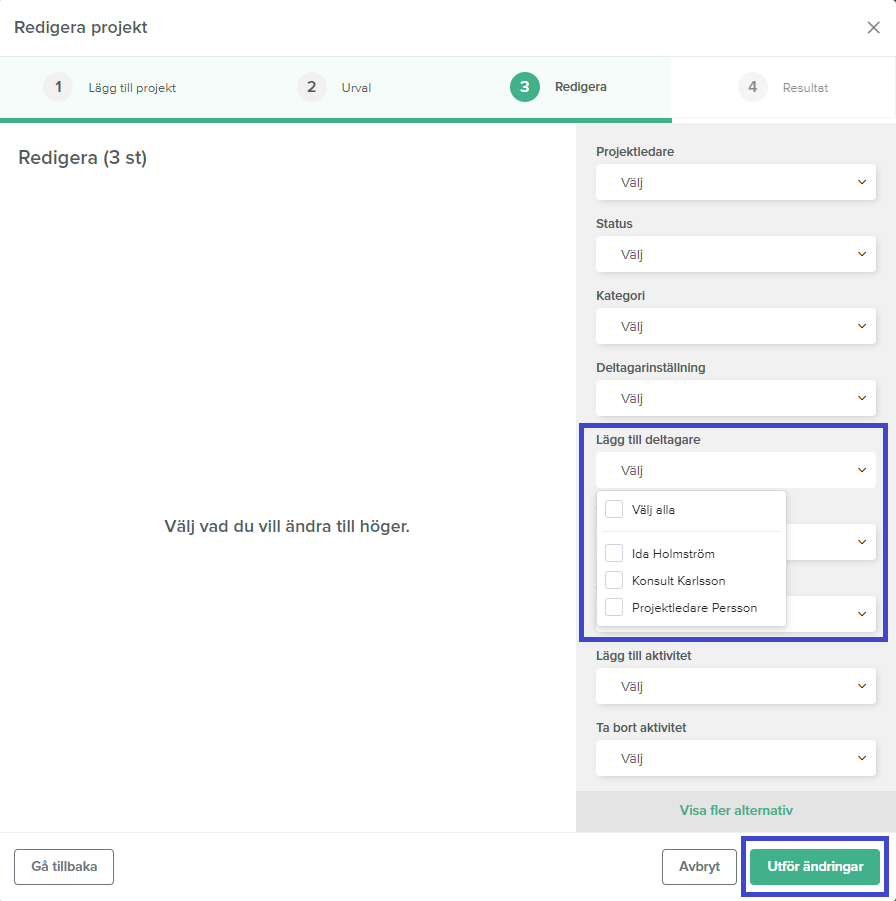
Task: Select the Konsult Karlsson checkbox
Action: pyautogui.click(x=614, y=580)
